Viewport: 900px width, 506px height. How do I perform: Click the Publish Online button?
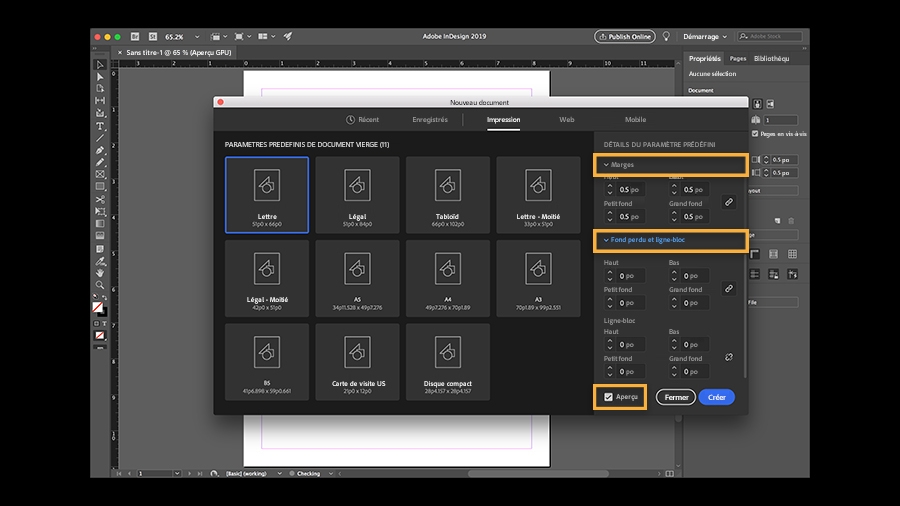point(624,37)
